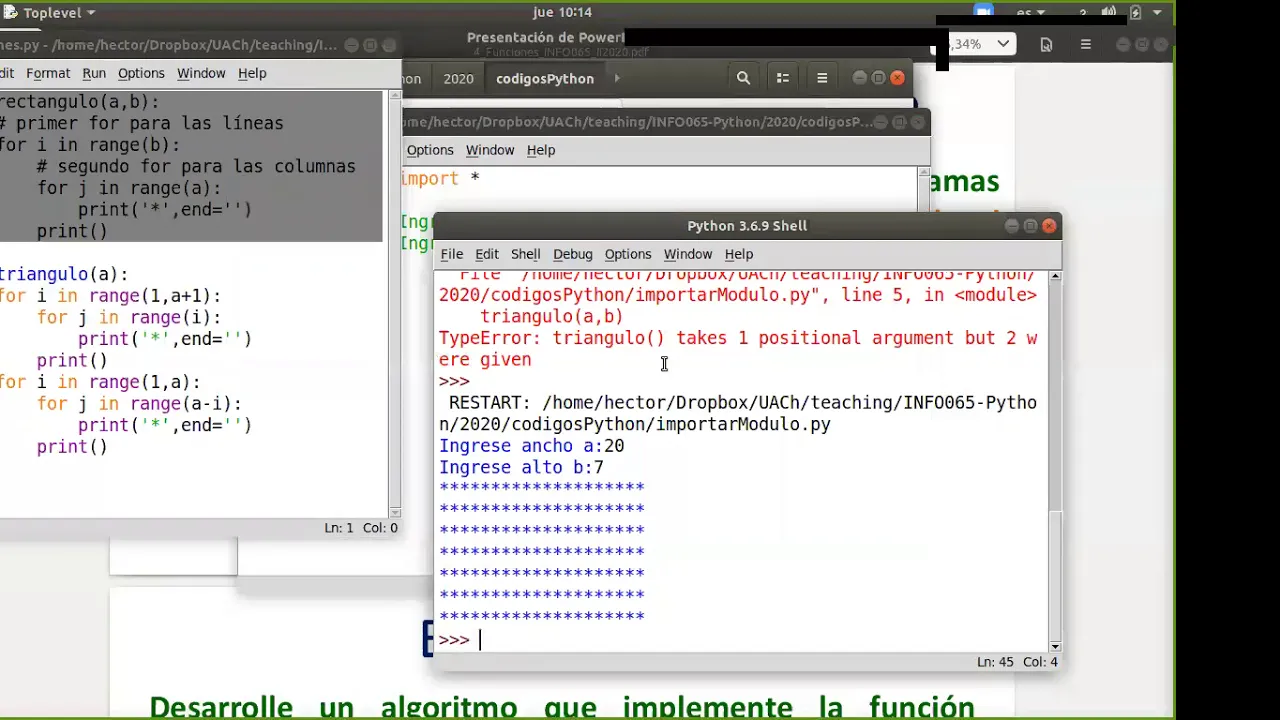Open Debug menu in Python Shell
The width and height of the screenshot is (1280, 720).
click(x=573, y=254)
